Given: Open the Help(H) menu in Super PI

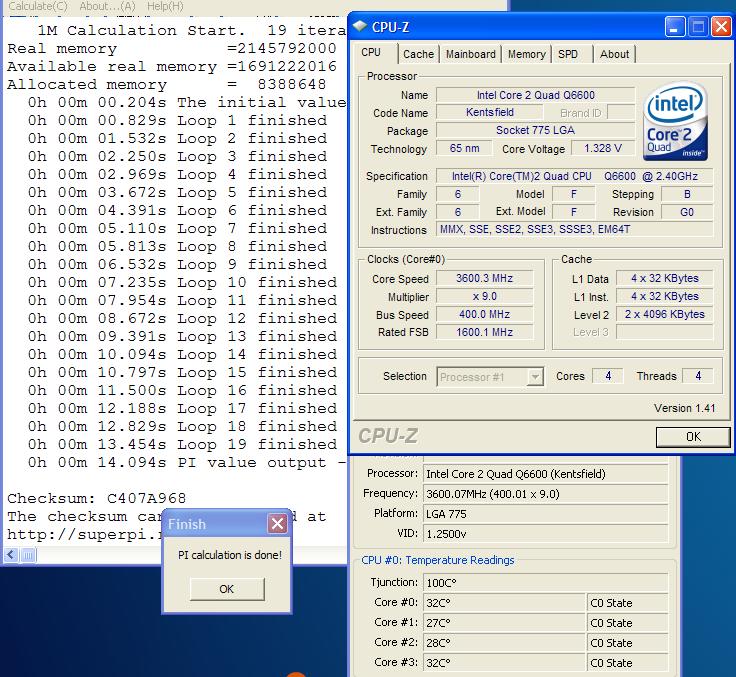Looking at the screenshot, I should (165, 6).
